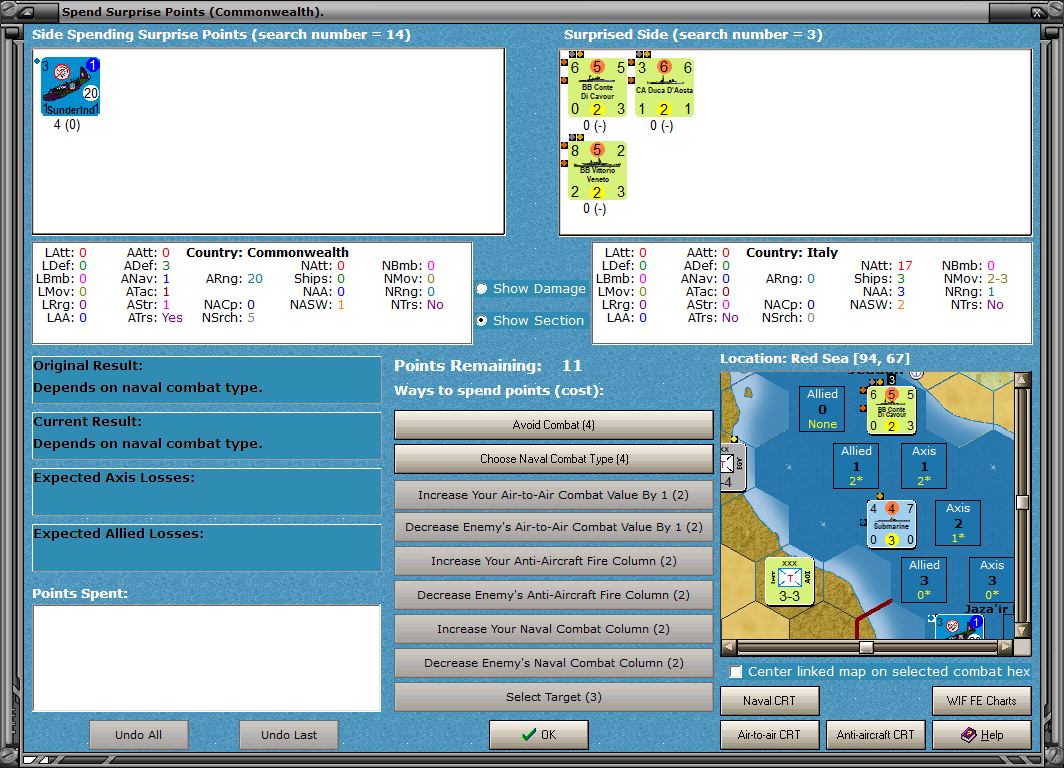Click the Allied 1 sea box section
Screen dimensions: 1064x768
[x=856, y=466]
